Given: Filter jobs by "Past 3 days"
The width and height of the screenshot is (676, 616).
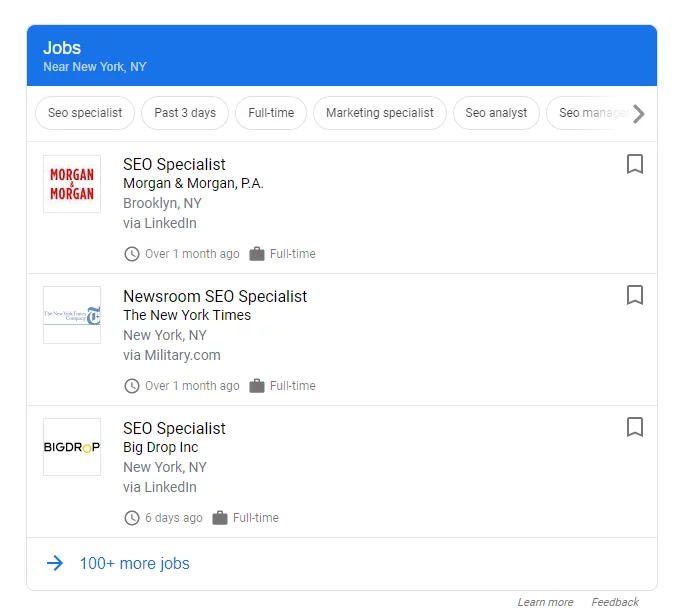Looking at the screenshot, I should [185, 113].
